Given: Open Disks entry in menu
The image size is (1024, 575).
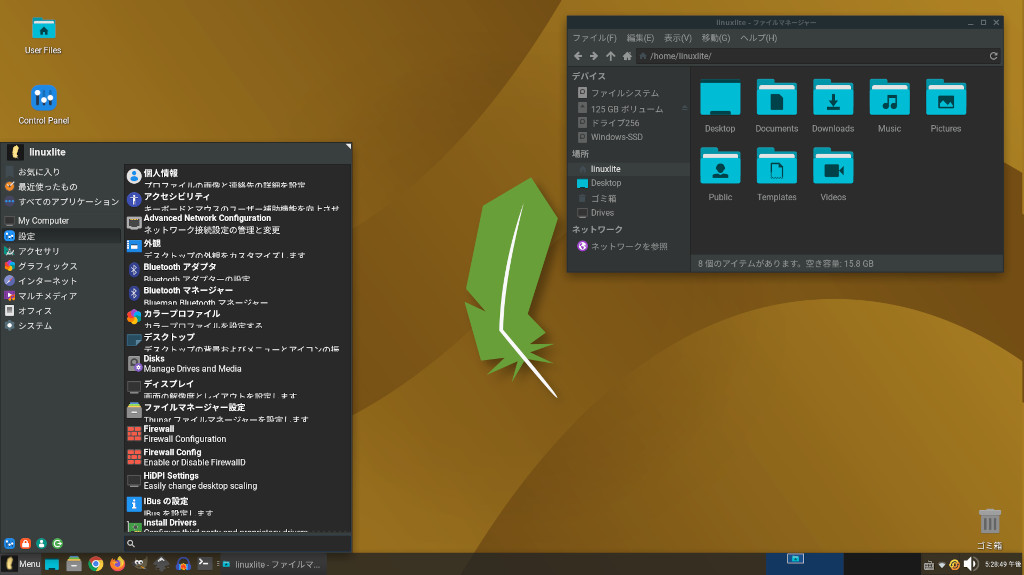Looking at the screenshot, I should point(238,364).
